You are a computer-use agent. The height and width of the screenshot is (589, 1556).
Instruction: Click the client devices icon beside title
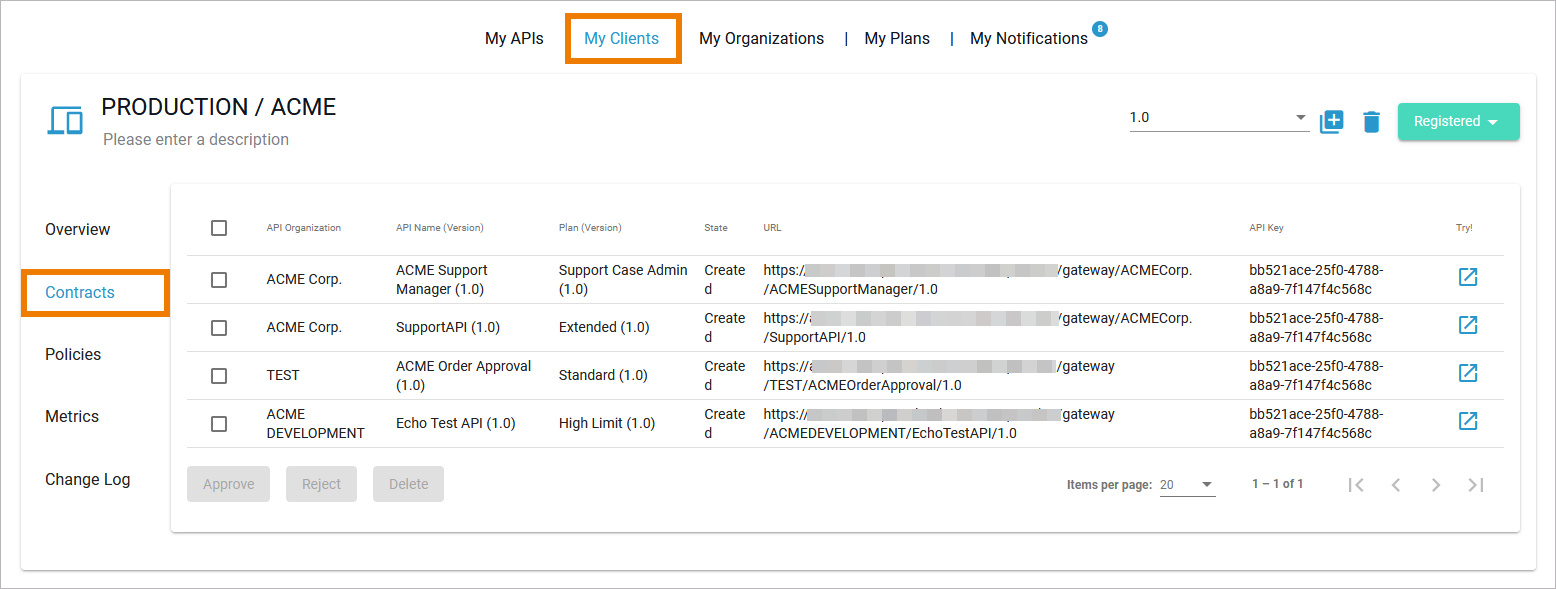[x=65, y=120]
